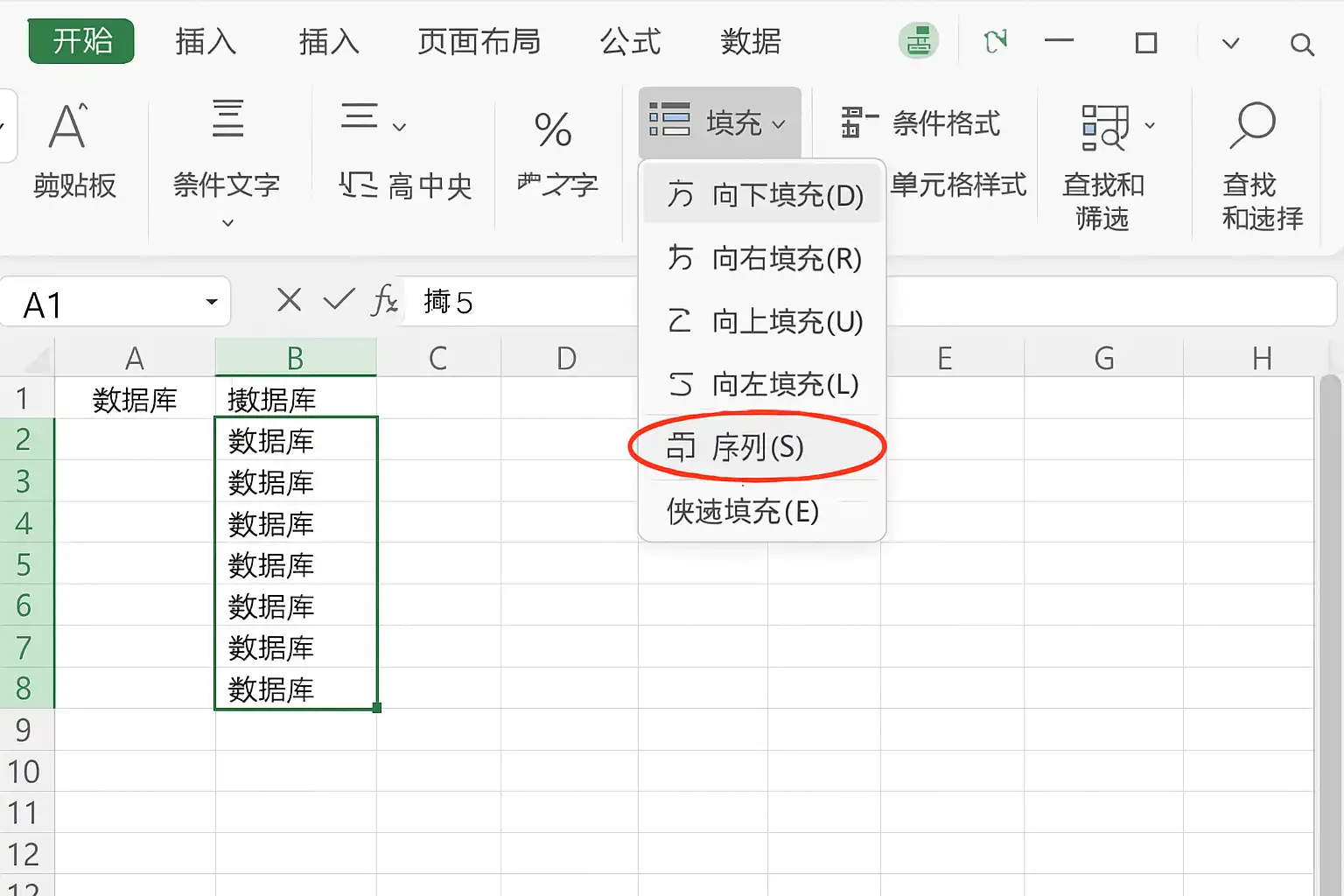
Task: Select column B header
Action: [296, 357]
